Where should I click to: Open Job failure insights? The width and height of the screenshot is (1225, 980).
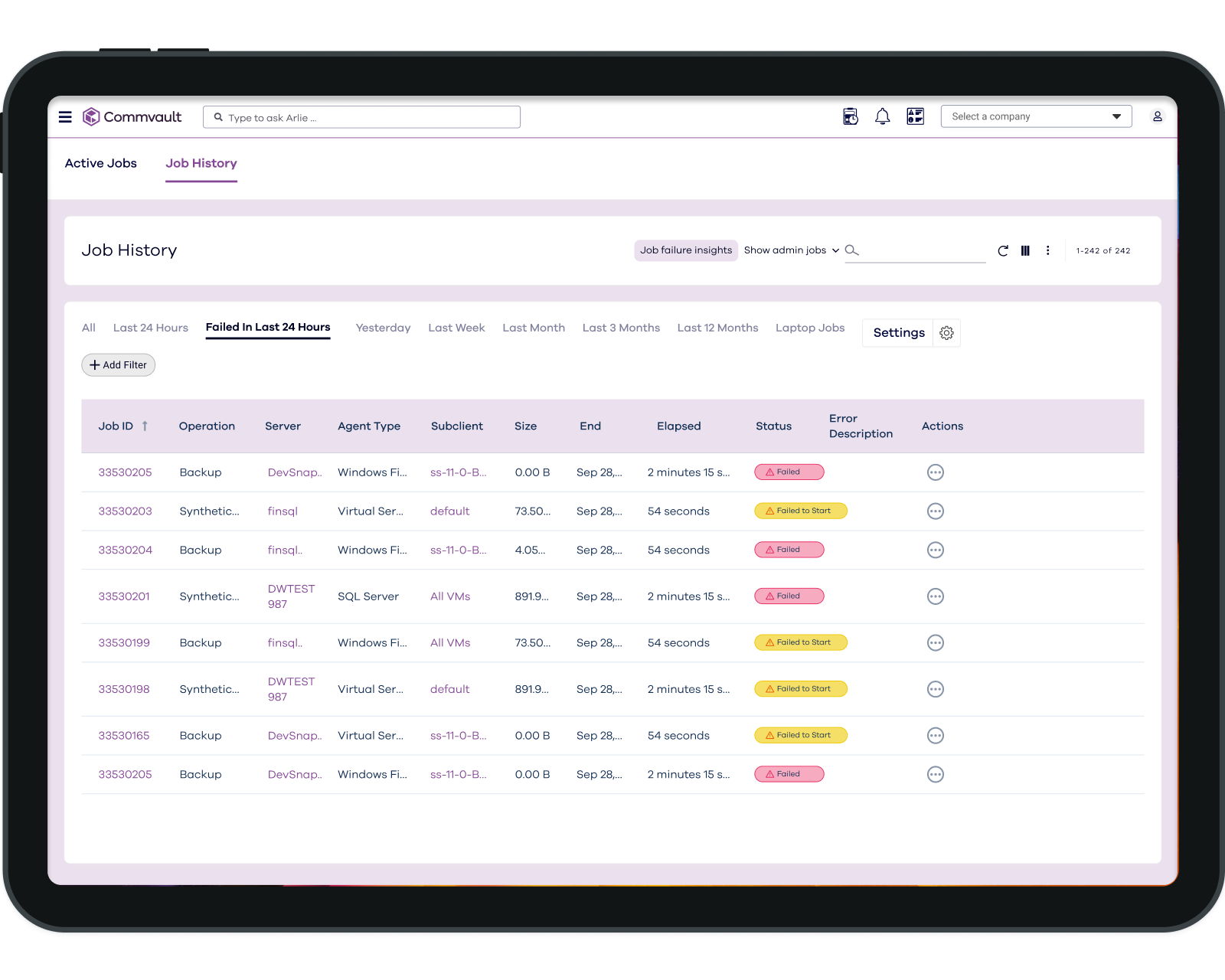point(685,250)
